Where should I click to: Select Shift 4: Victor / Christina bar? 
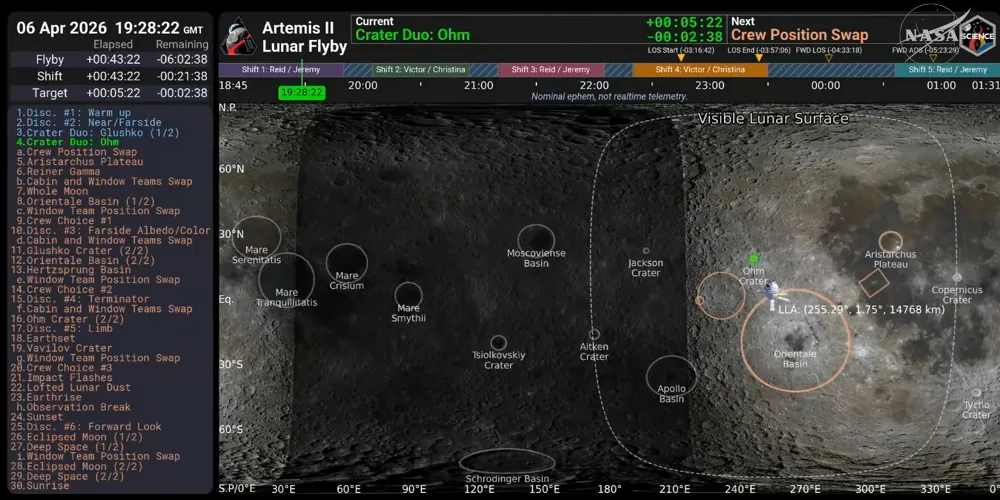point(700,70)
